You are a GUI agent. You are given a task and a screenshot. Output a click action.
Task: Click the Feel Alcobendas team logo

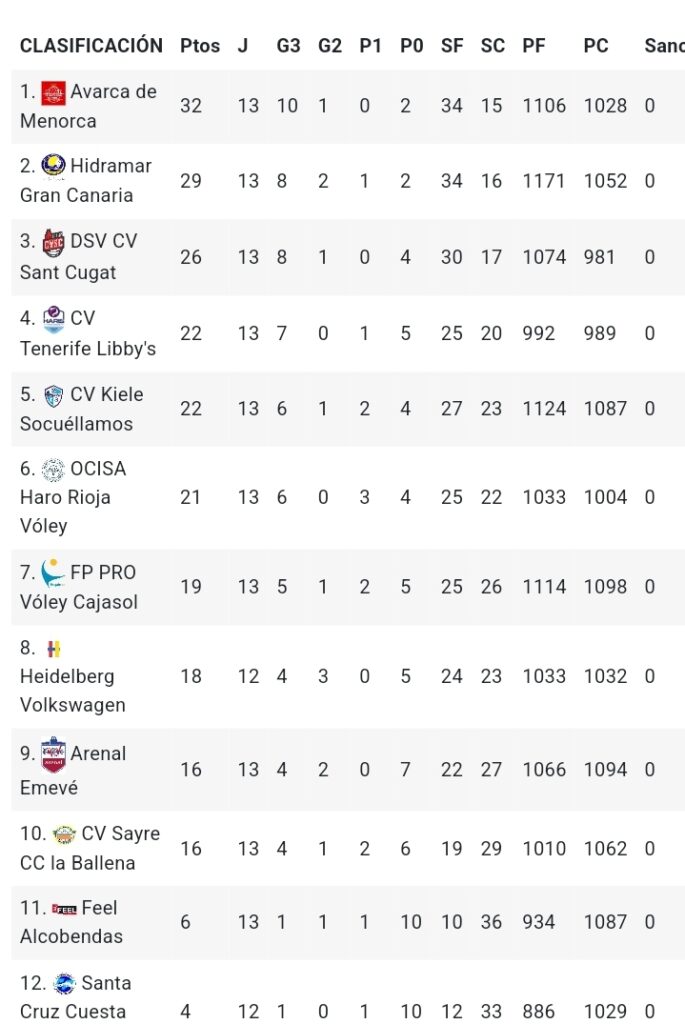coord(64,908)
